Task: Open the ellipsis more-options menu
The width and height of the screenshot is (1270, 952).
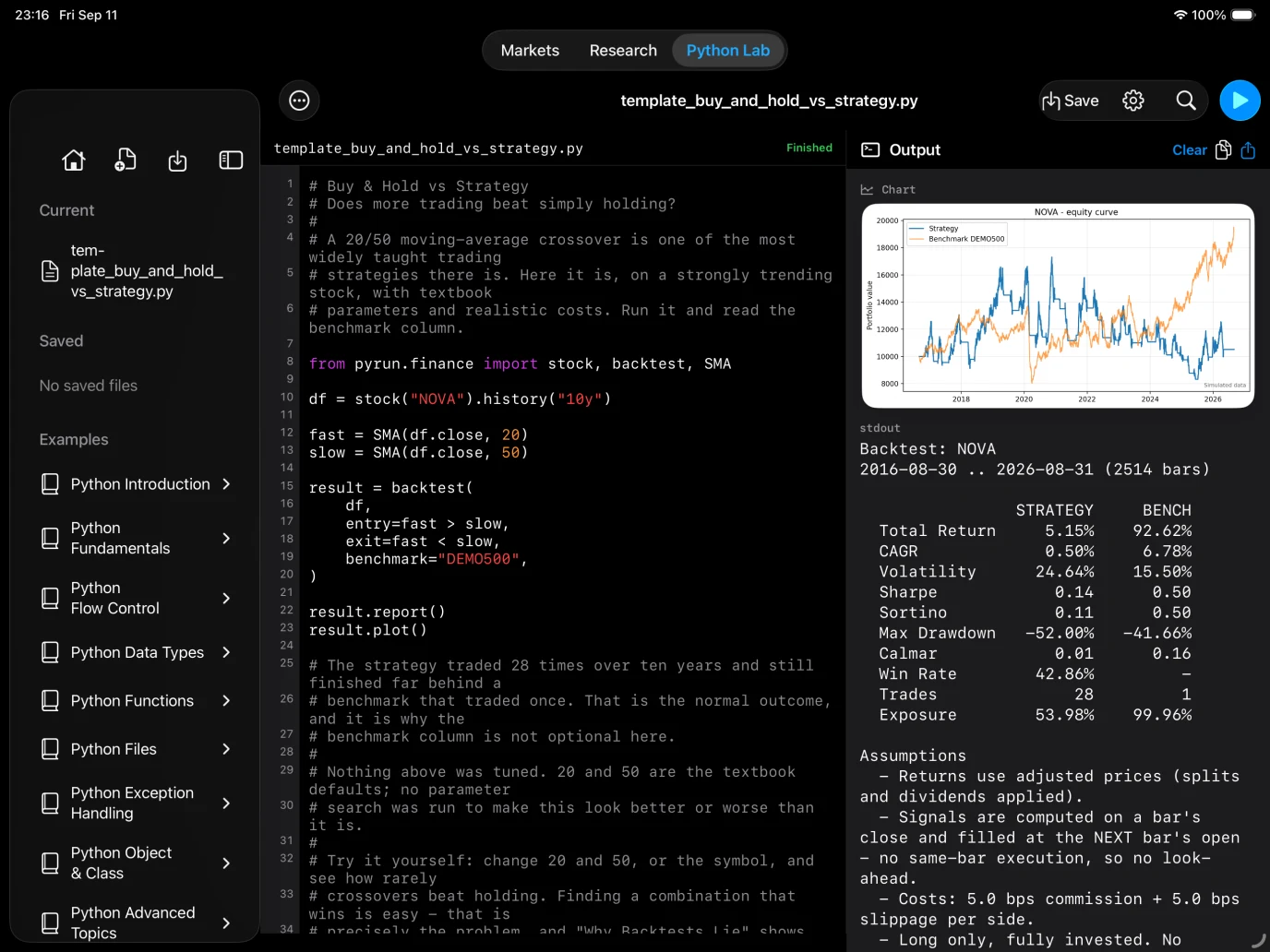Action: pos(299,101)
